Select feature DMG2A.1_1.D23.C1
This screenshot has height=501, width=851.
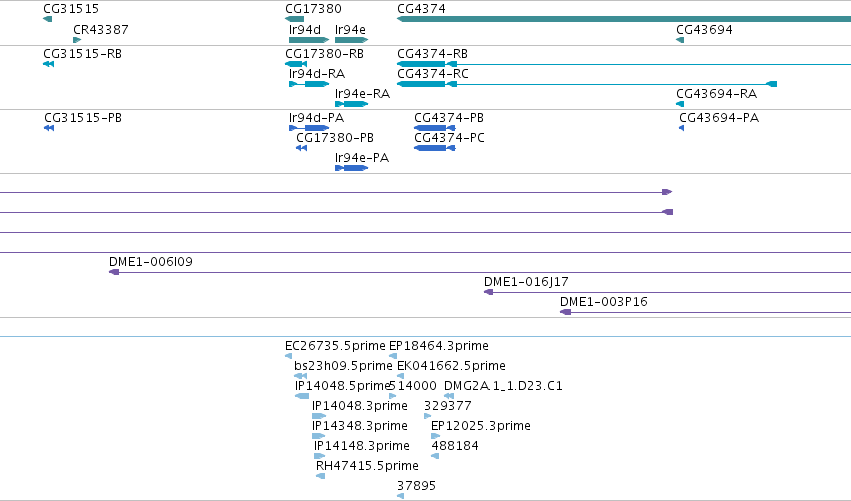(503, 386)
